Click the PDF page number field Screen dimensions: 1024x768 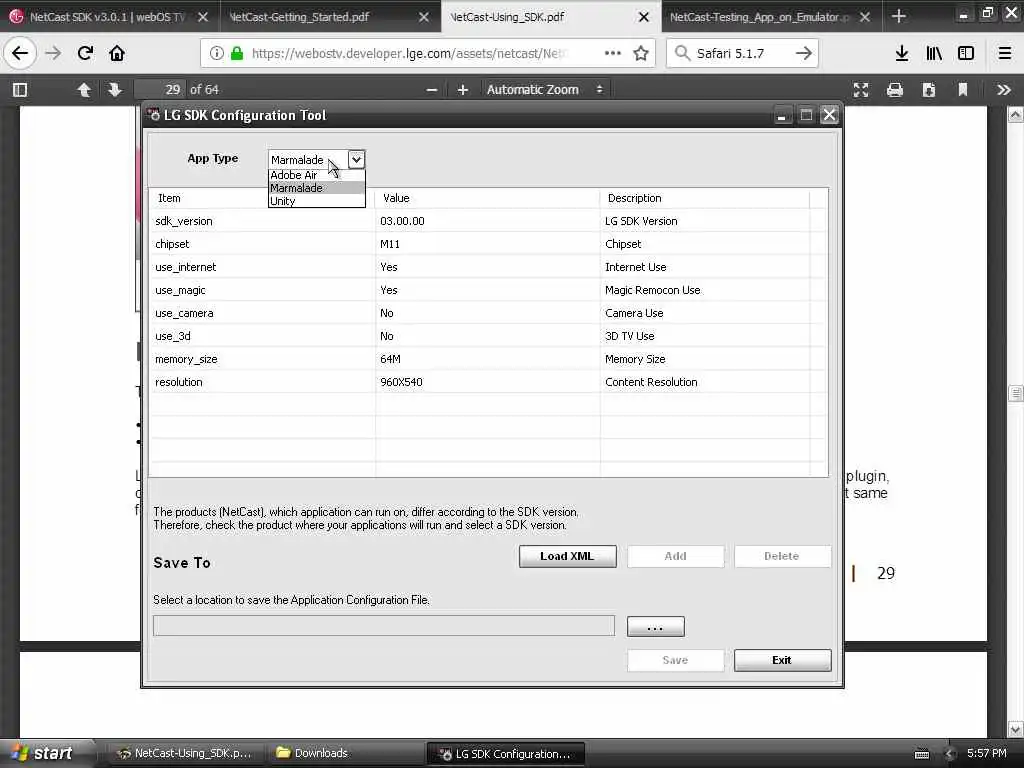click(159, 89)
